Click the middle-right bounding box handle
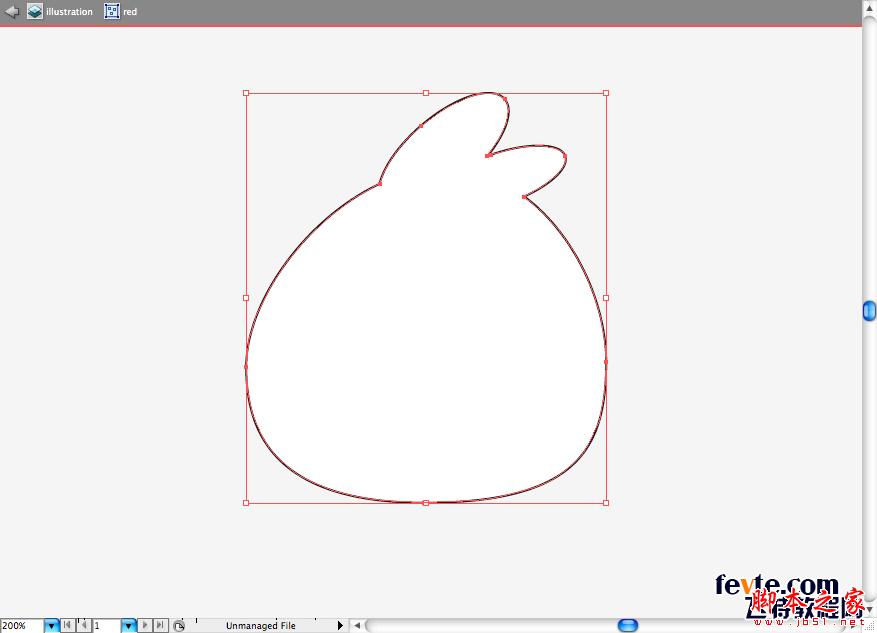This screenshot has width=877, height=633. click(x=606, y=298)
